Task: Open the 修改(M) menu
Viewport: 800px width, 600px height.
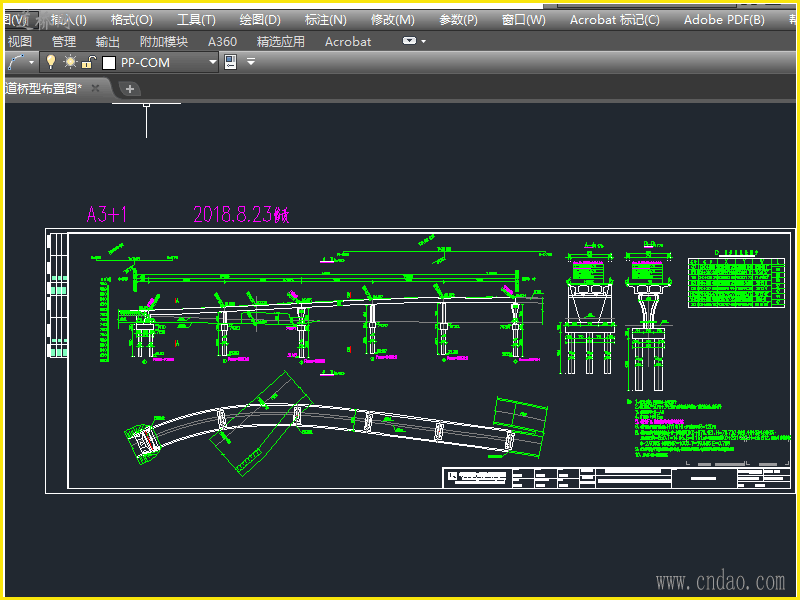Action: tap(392, 19)
